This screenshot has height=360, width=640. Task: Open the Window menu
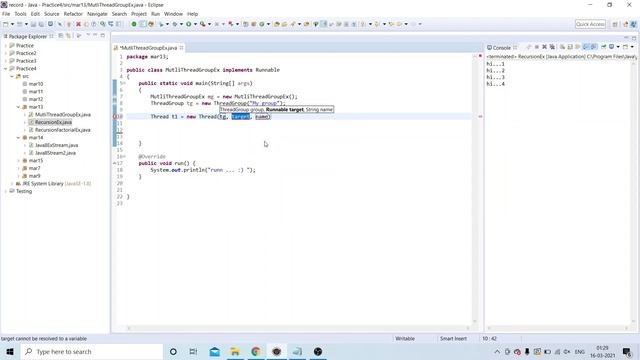click(173, 14)
